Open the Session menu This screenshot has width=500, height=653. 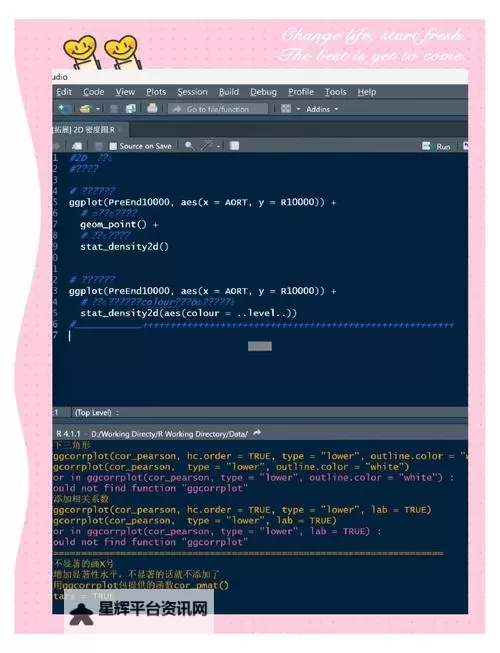point(192,92)
